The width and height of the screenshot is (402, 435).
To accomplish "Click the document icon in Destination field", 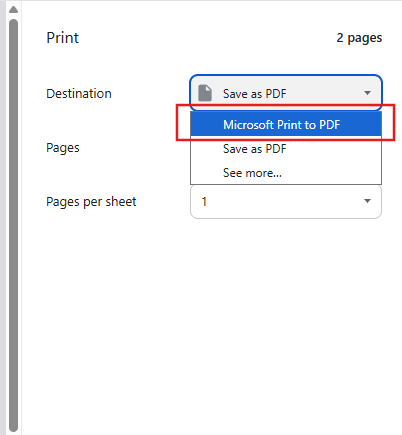I will [205, 93].
